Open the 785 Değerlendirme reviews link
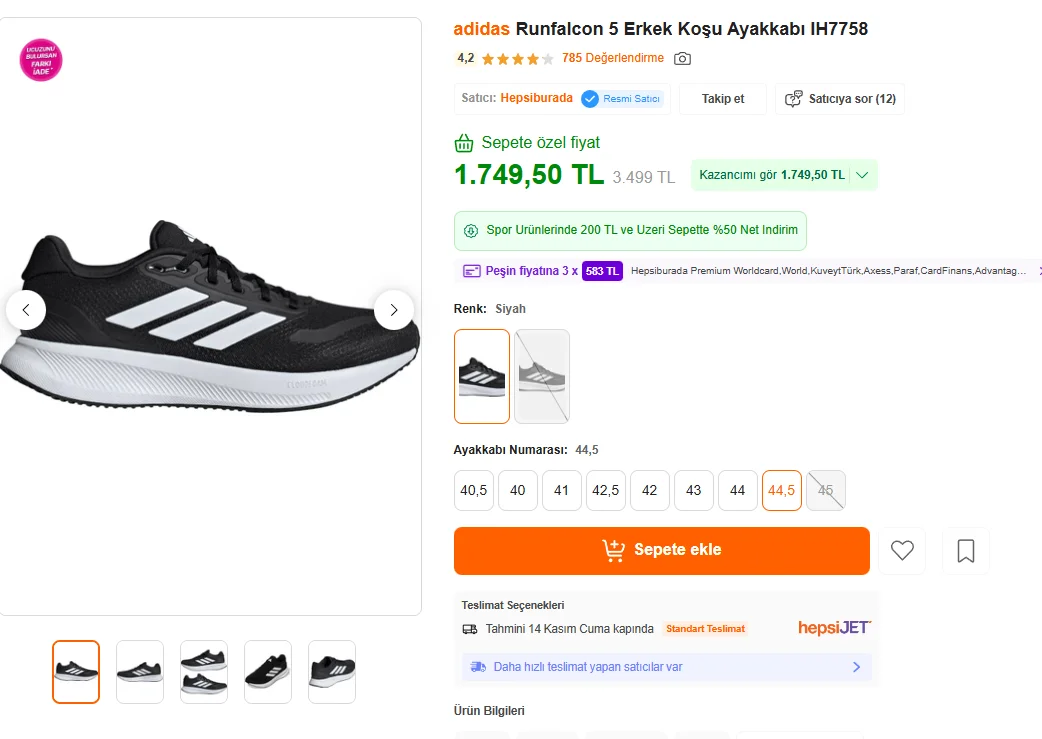This screenshot has width=1042, height=739. click(613, 58)
